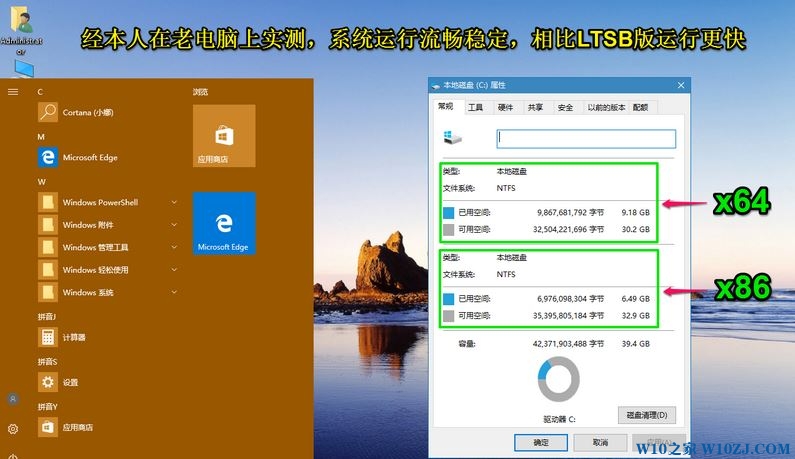This screenshot has width=795, height=459.
Task: Click the 拼音J section header
Action: point(47,316)
